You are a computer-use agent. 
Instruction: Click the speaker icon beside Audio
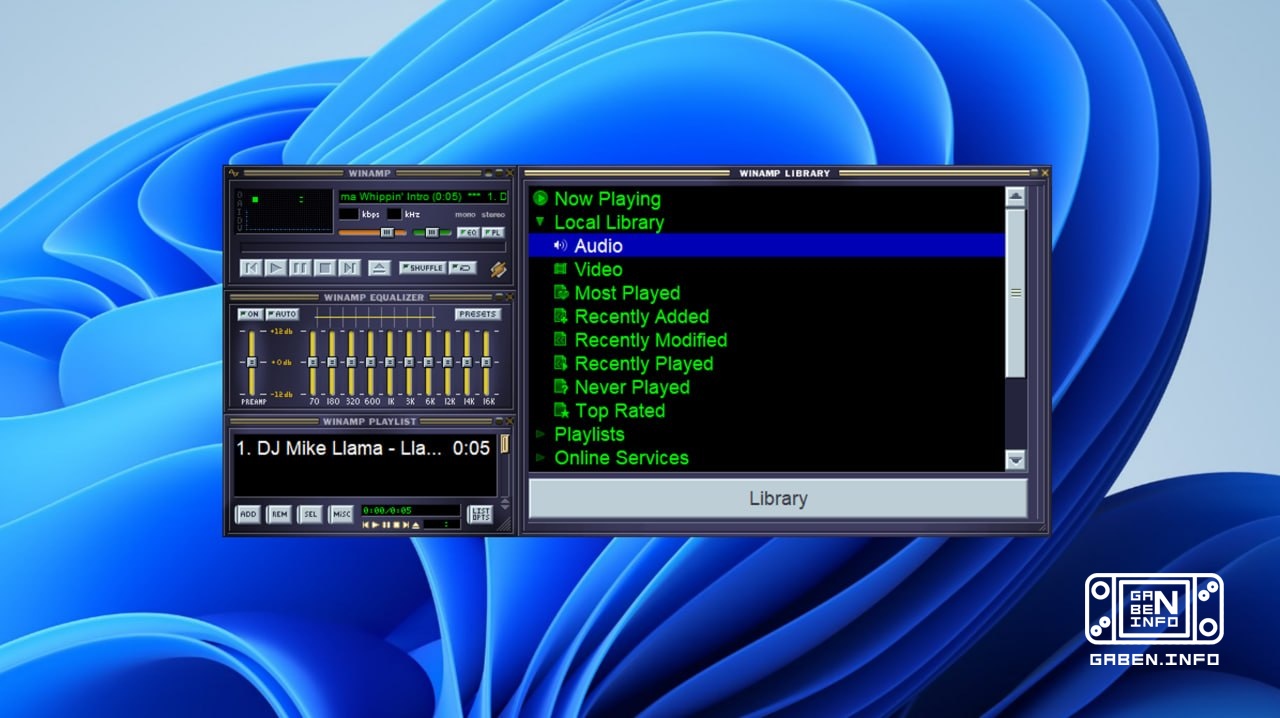pyautogui.click(x=560, y=245)
